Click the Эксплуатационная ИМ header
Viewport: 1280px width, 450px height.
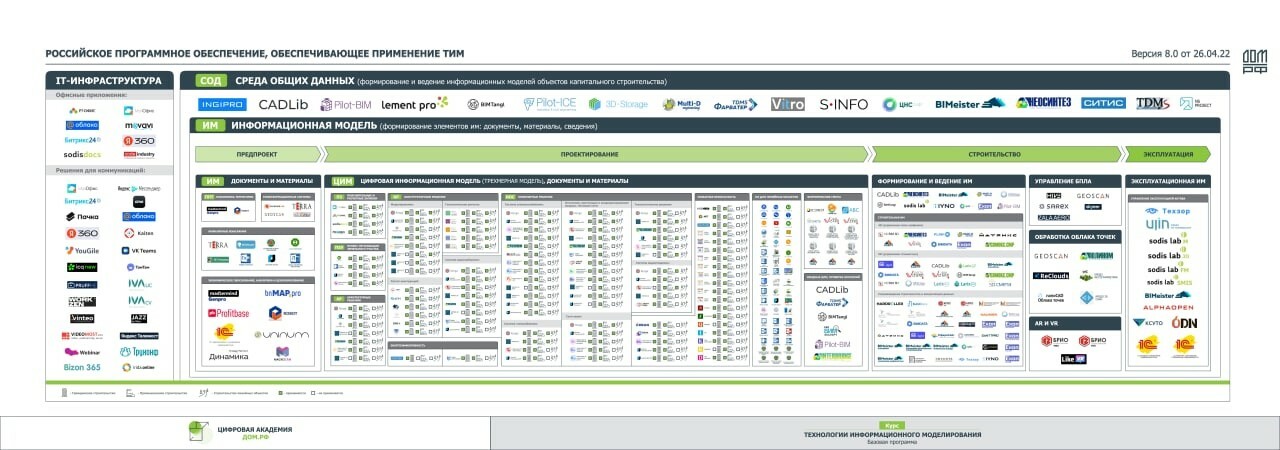(1166, 181)
